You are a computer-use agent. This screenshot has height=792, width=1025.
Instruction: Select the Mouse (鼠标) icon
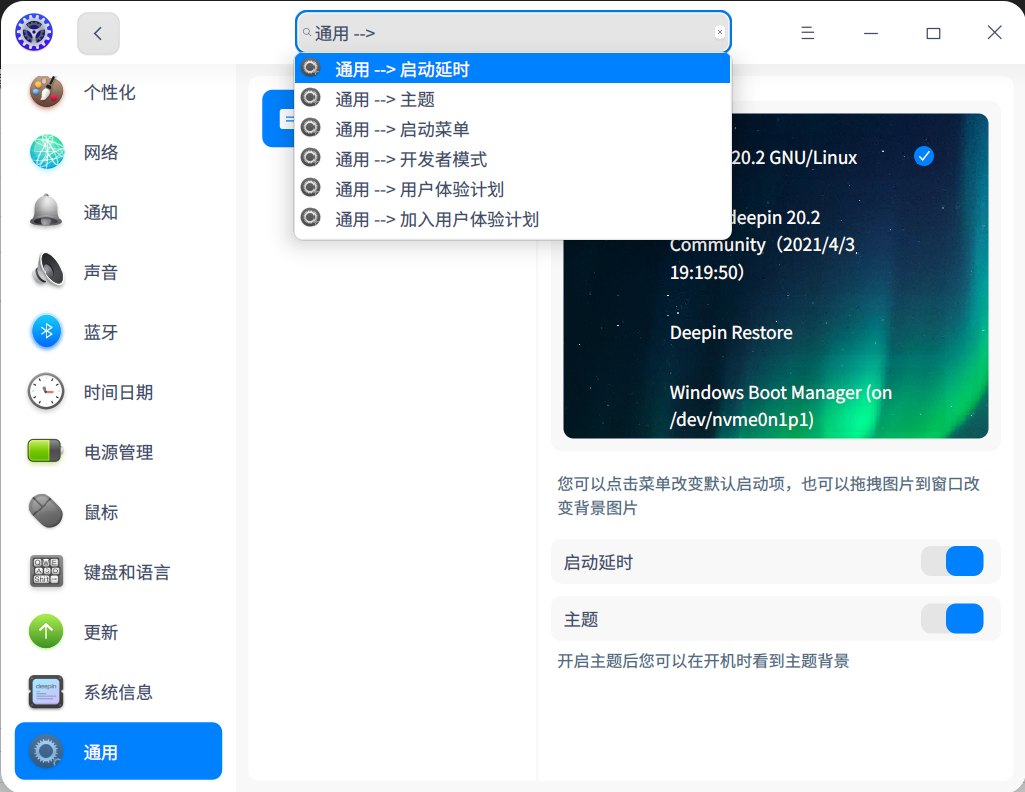tap(46, 511)
